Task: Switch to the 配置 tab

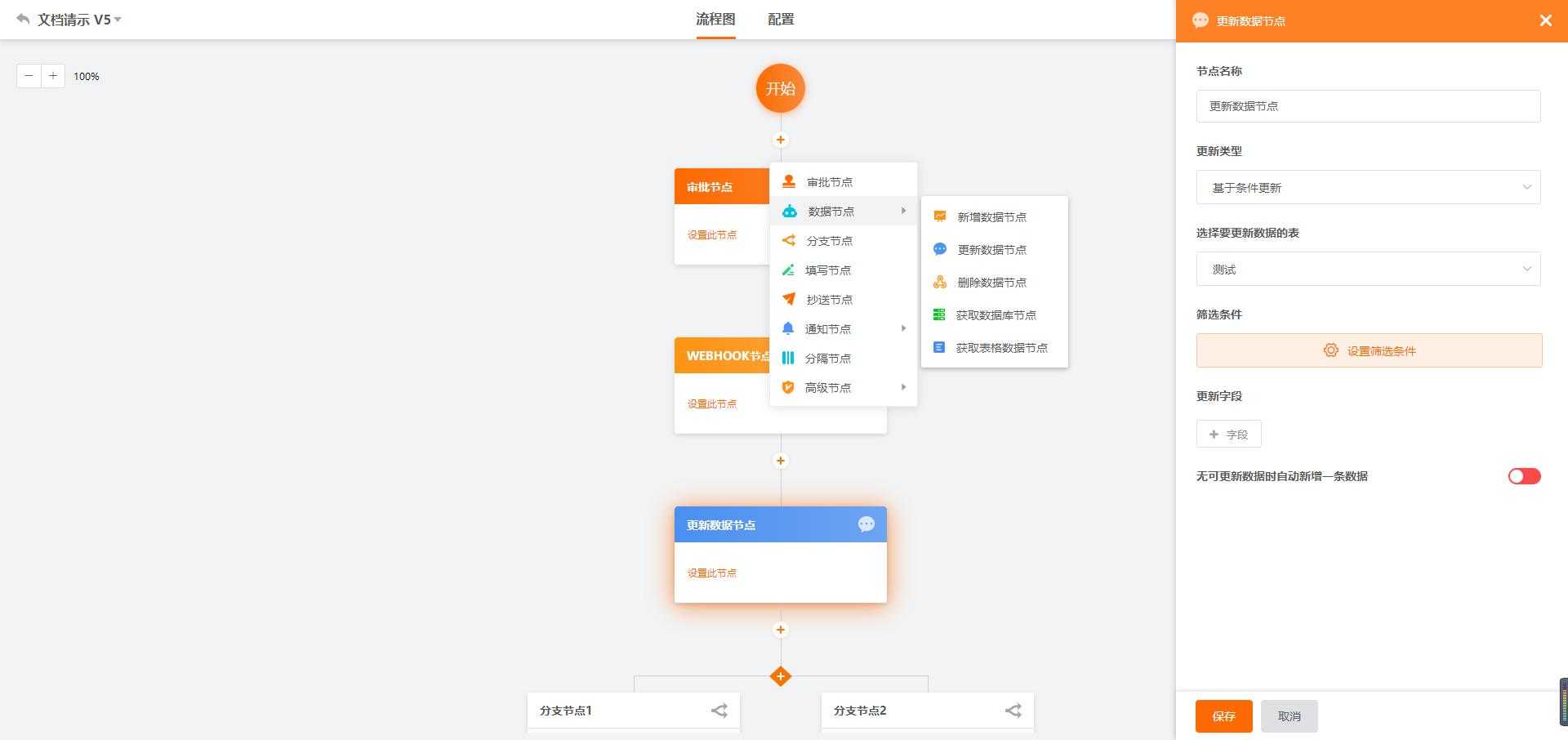Action: pyautogui.click(x=781, y=19)
